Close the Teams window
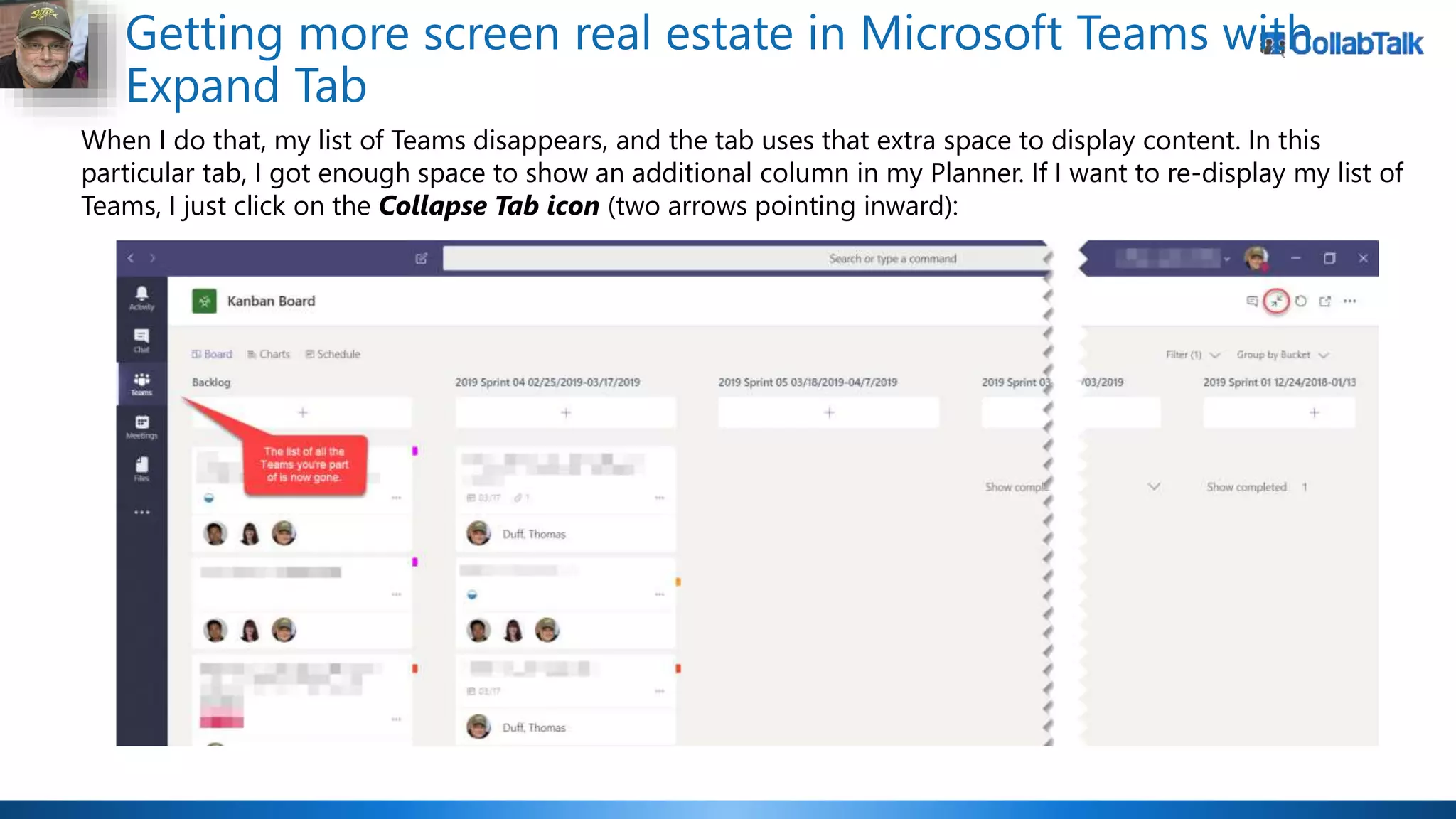The image size is (1456, 819). (x=1363, y=258)
